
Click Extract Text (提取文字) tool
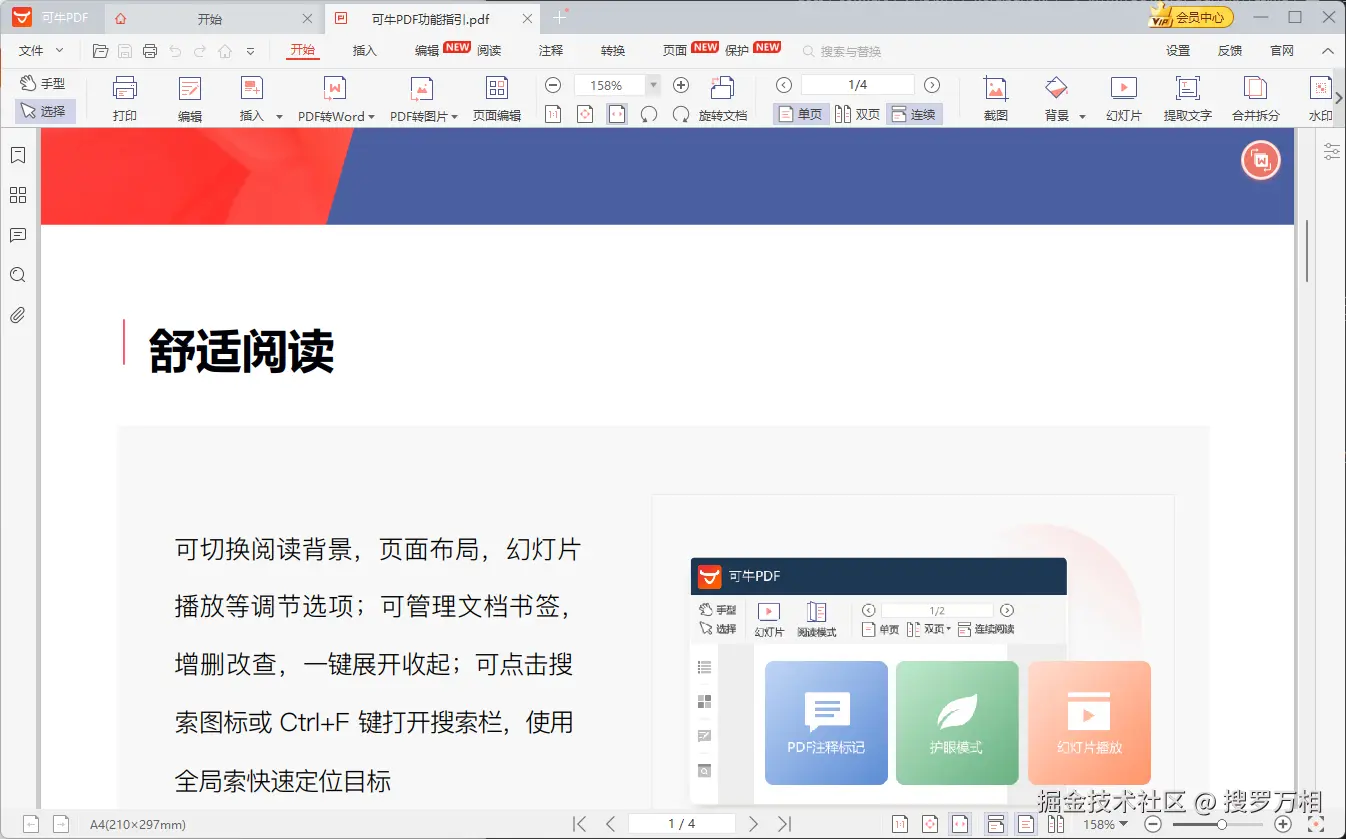tap(1187, 99)
